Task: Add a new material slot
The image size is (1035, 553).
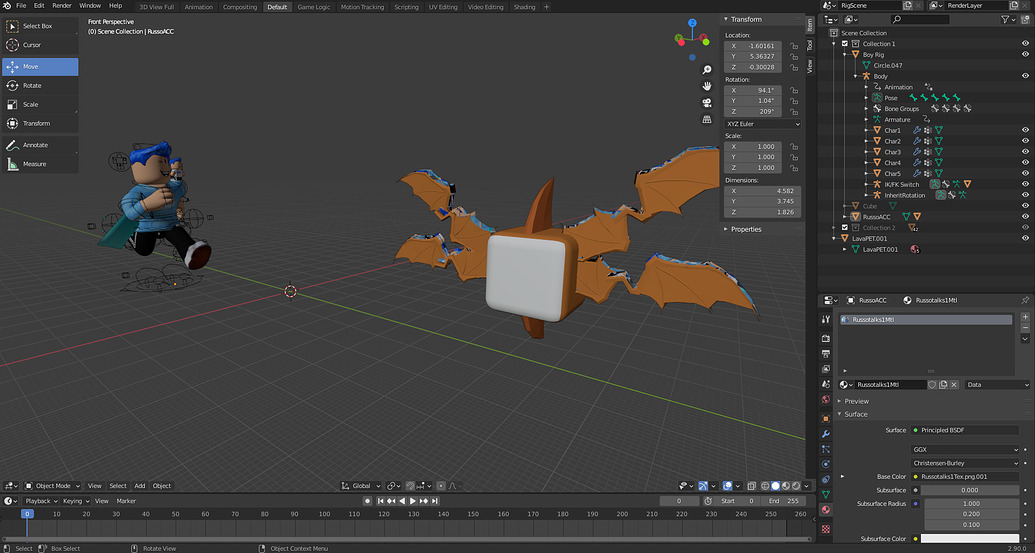Action: tap(1025, 317)
